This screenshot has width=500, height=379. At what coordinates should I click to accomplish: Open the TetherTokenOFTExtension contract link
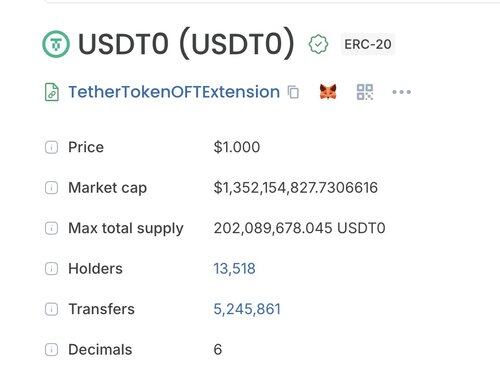[x=174, y=92]
